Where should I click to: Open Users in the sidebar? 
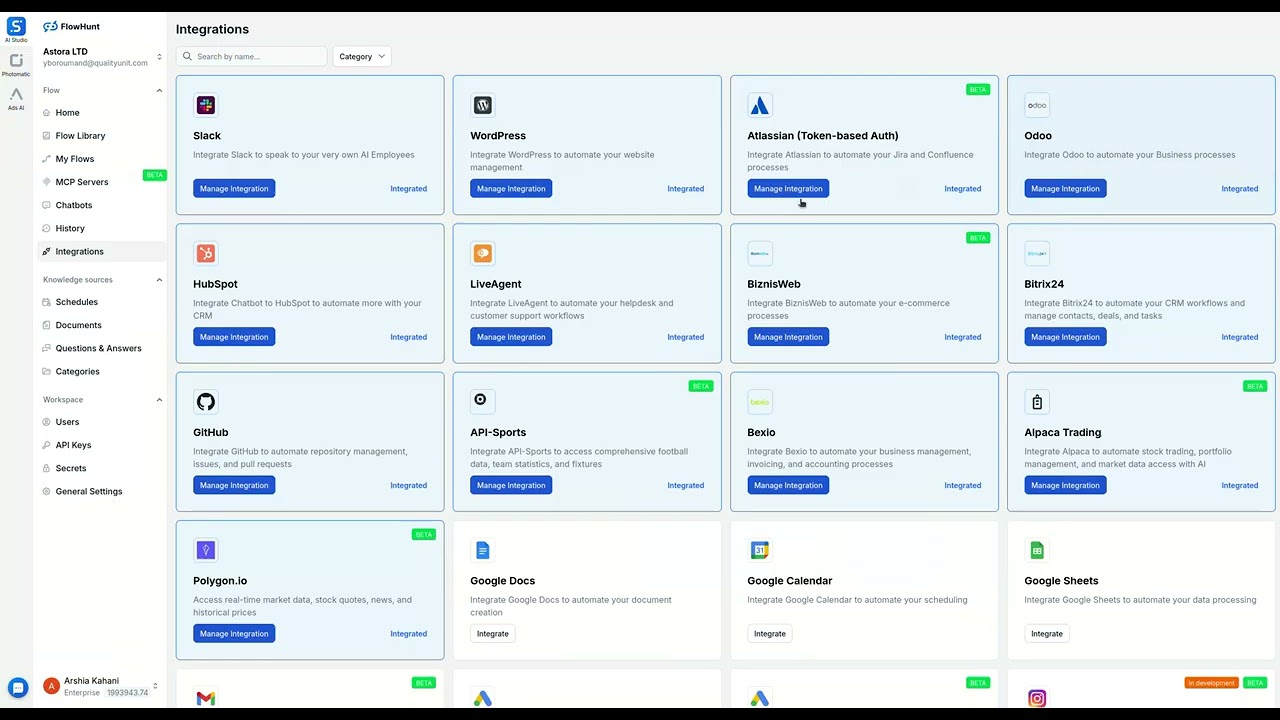102,422
